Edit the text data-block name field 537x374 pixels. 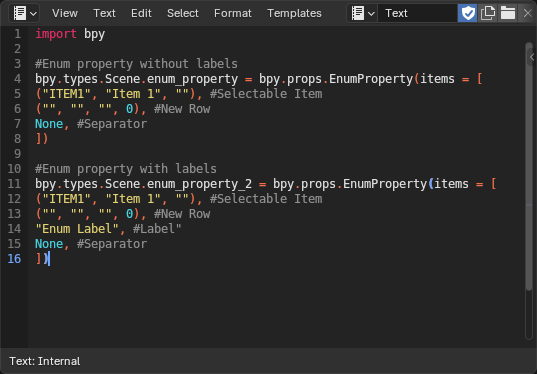417,13
